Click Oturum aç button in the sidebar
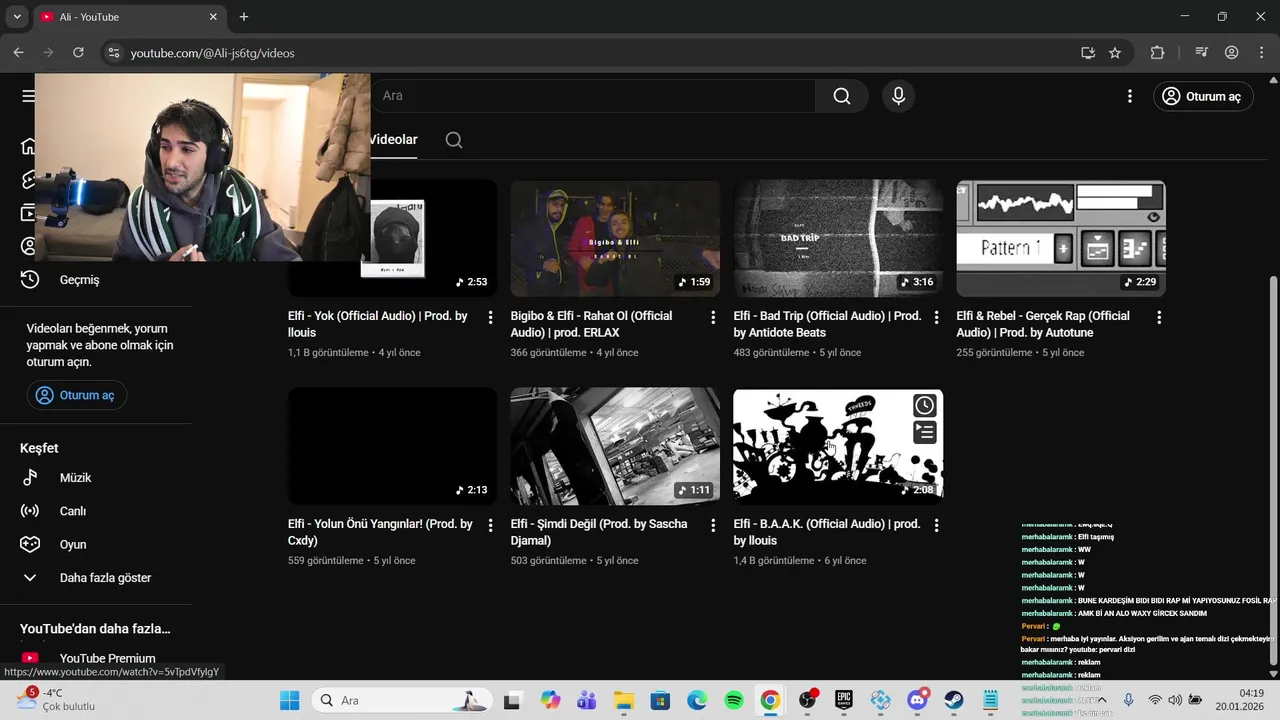Viewport: 1280px width, 720px height. pos(76,395)
